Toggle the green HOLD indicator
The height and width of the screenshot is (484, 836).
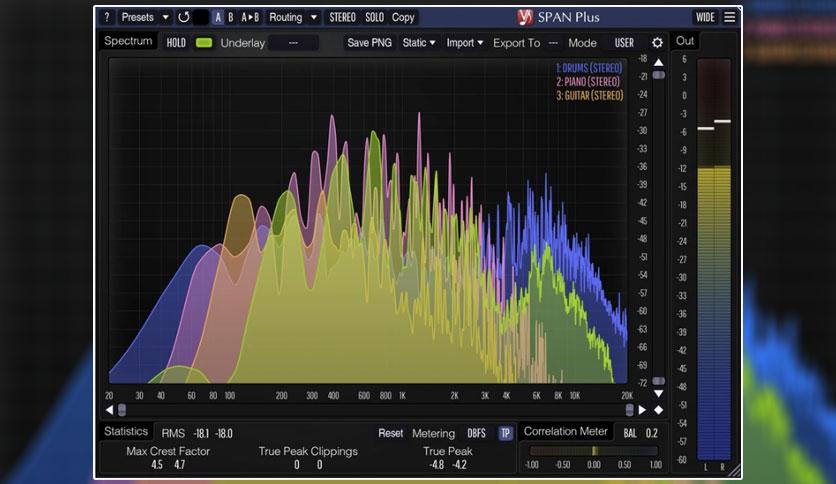(204, 43)
